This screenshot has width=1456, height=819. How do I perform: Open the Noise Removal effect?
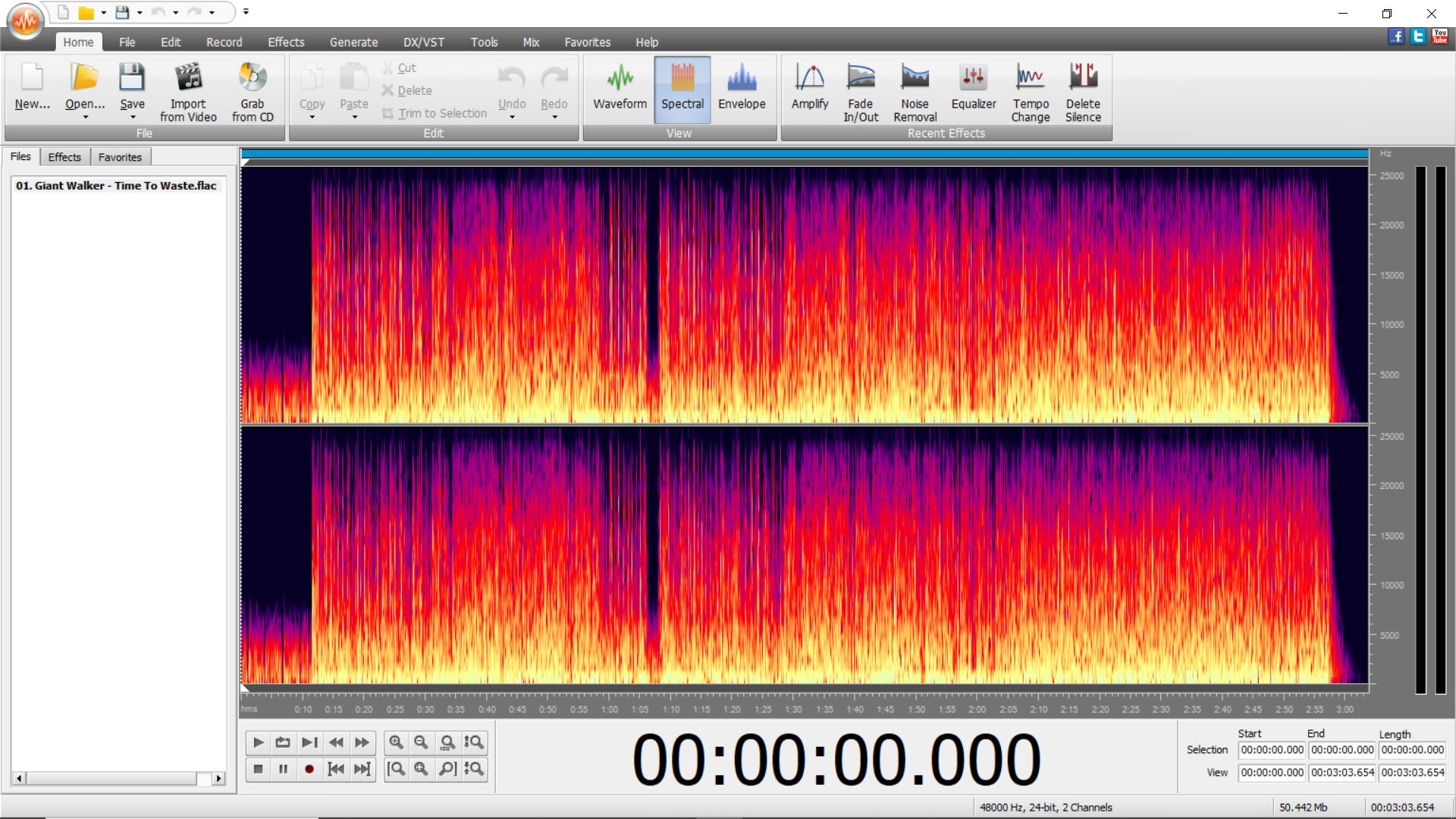tap(915, 91)
